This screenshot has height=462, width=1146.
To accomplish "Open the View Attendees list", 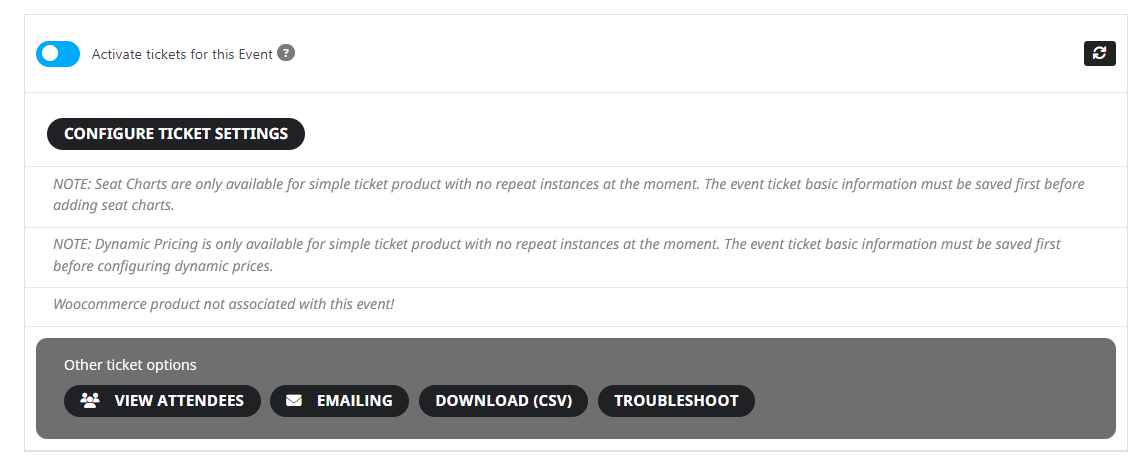I will (162, 401).
